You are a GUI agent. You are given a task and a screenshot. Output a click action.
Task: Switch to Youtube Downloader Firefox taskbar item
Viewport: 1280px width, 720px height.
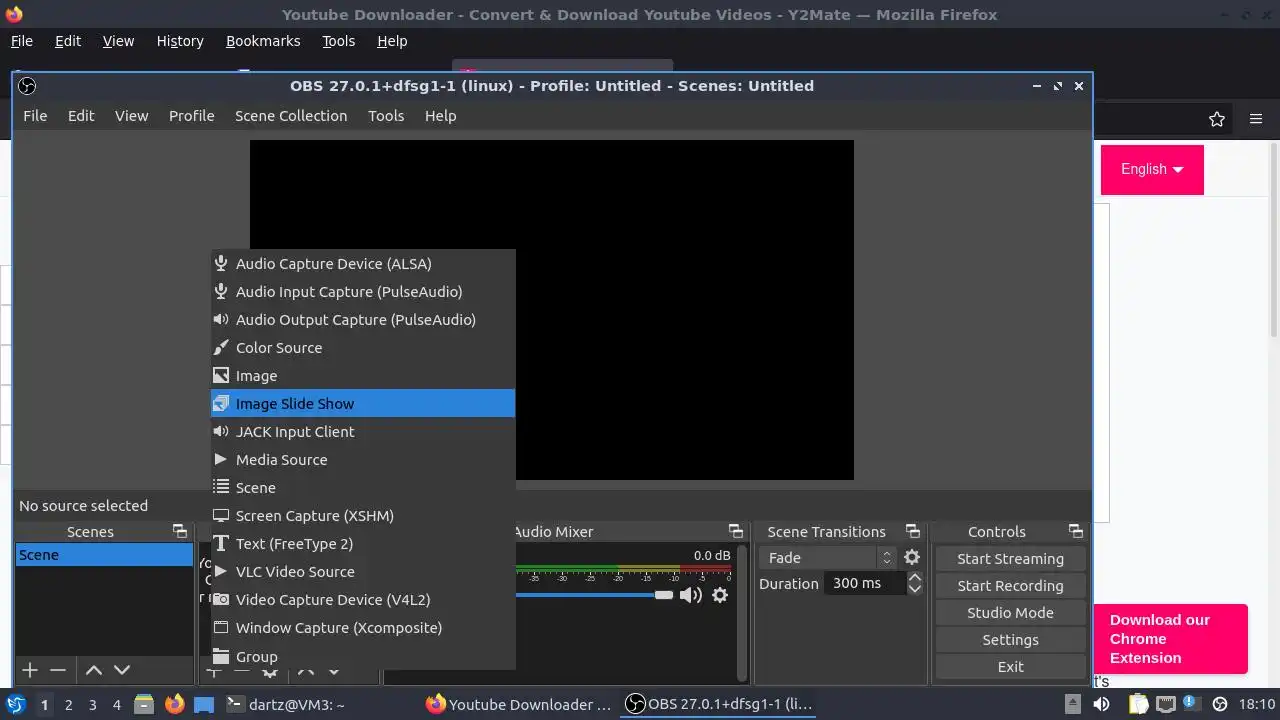519,705
